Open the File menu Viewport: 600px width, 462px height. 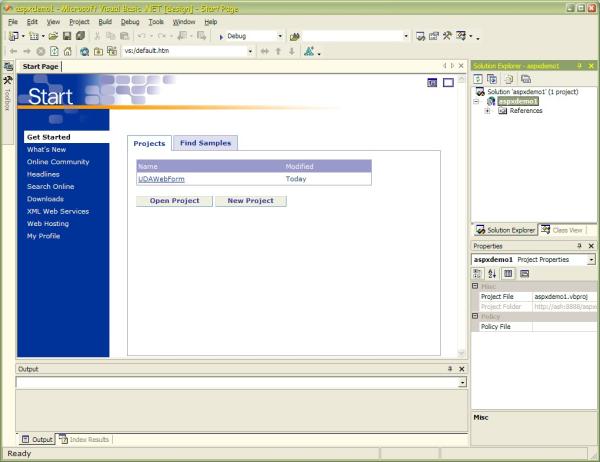(13, 22)
